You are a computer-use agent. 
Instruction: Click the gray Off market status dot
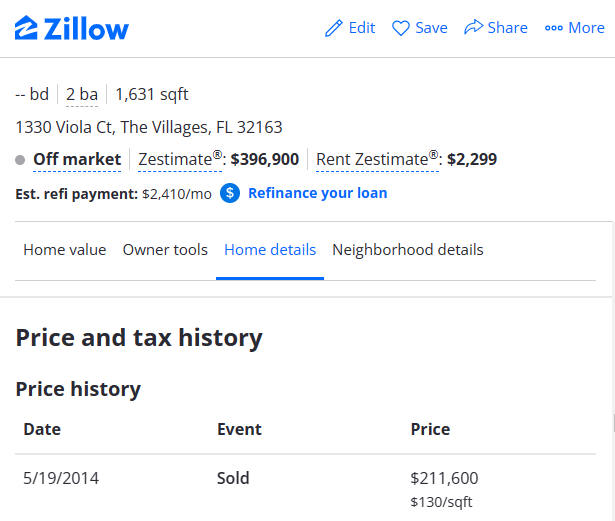pos(20,160)
